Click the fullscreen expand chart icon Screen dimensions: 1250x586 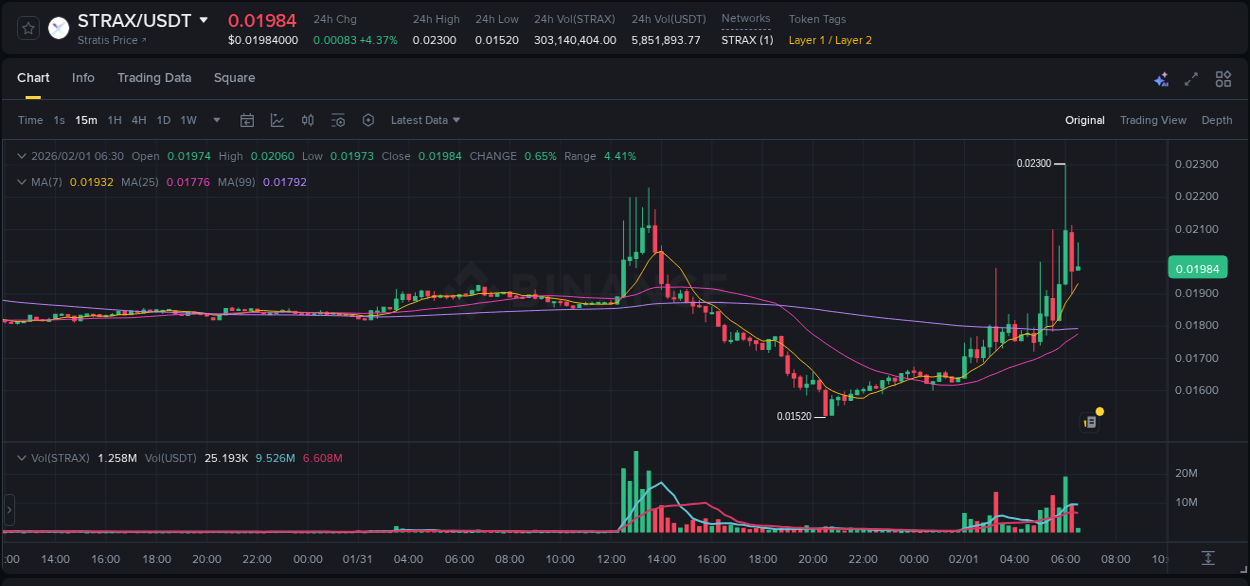(1191, 78)
